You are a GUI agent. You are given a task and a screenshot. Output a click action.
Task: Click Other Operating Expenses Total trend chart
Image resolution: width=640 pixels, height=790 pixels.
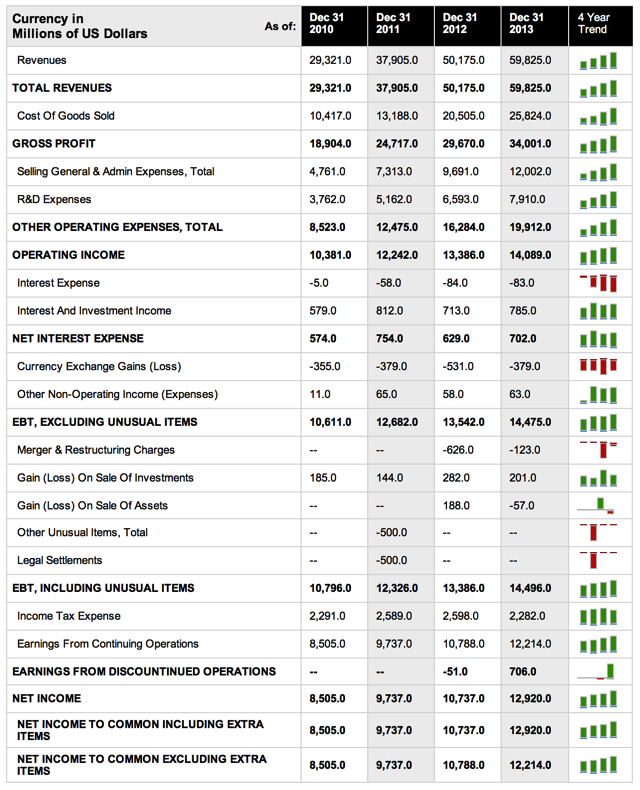coord(598,228)
